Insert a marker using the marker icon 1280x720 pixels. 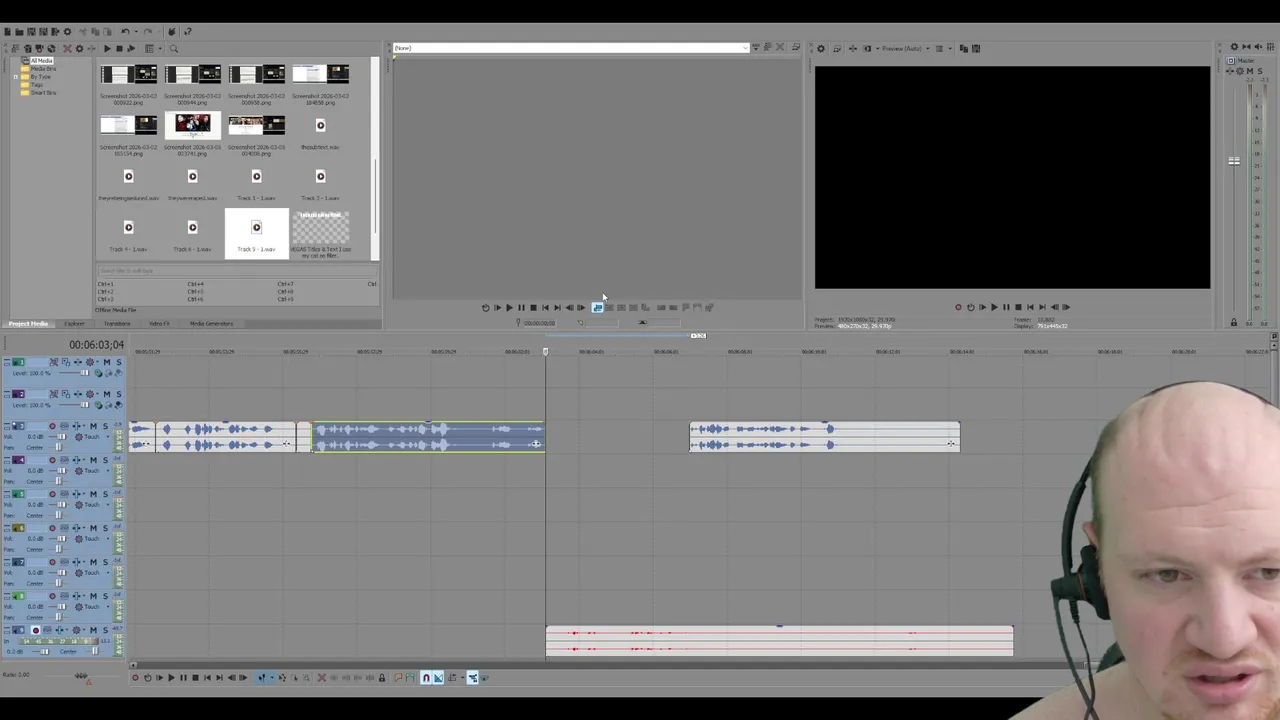tap(398, 678)
